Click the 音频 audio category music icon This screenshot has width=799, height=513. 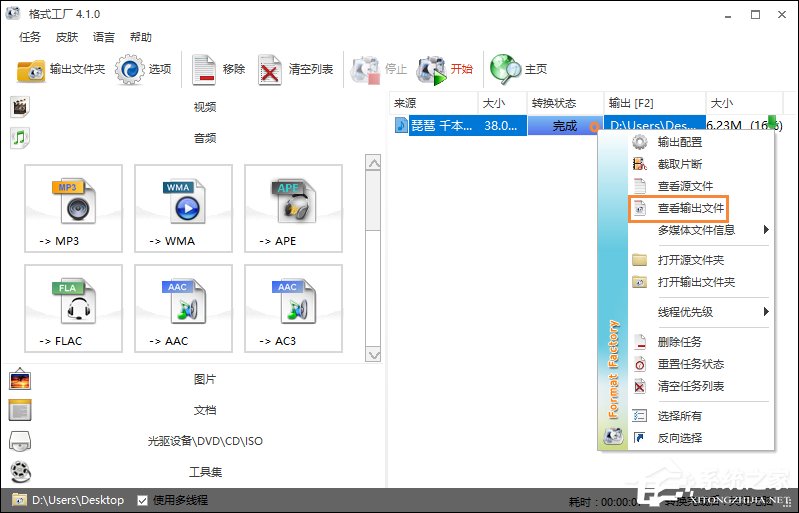click(20, 138)
